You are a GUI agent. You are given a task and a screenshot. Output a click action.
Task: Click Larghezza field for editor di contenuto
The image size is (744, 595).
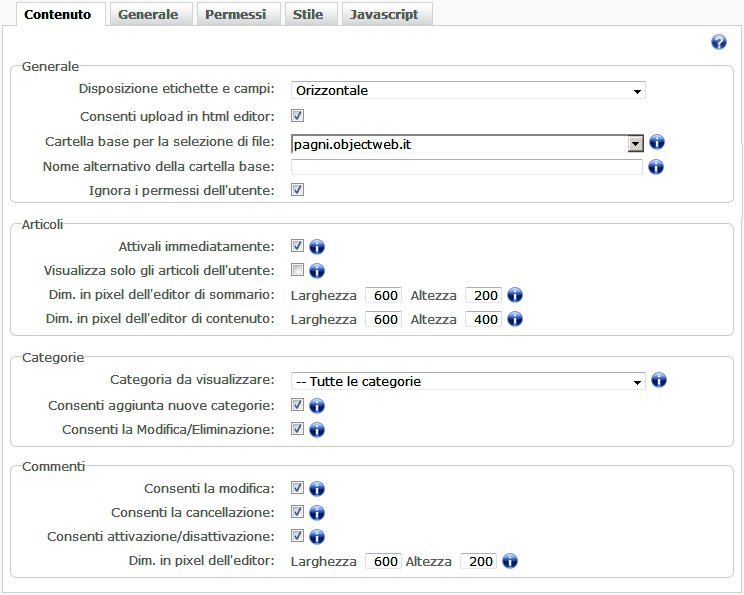pyautogui.click(x=383, y=319)
